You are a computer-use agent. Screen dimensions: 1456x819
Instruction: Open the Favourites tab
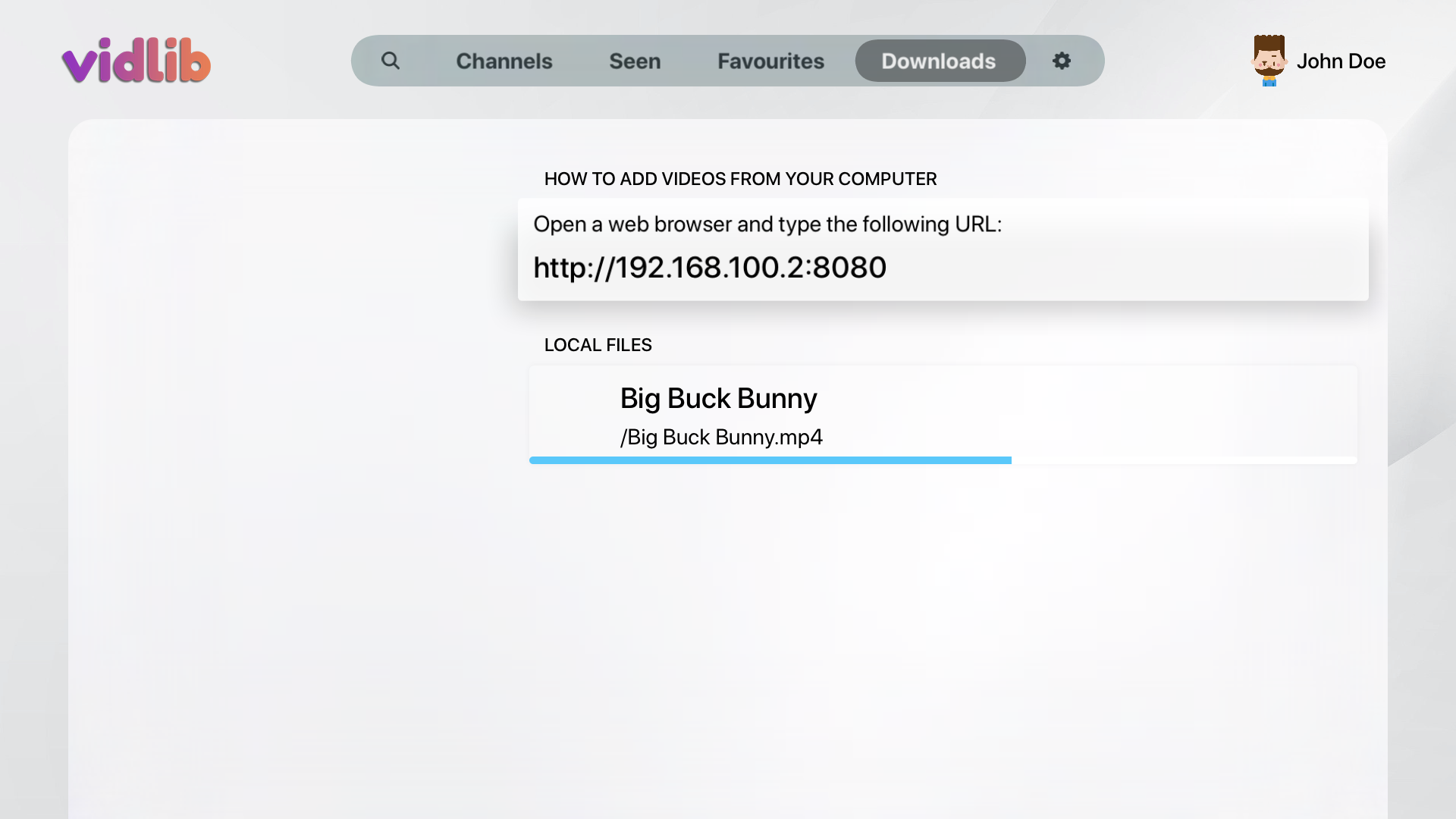[x=770, y=61]
